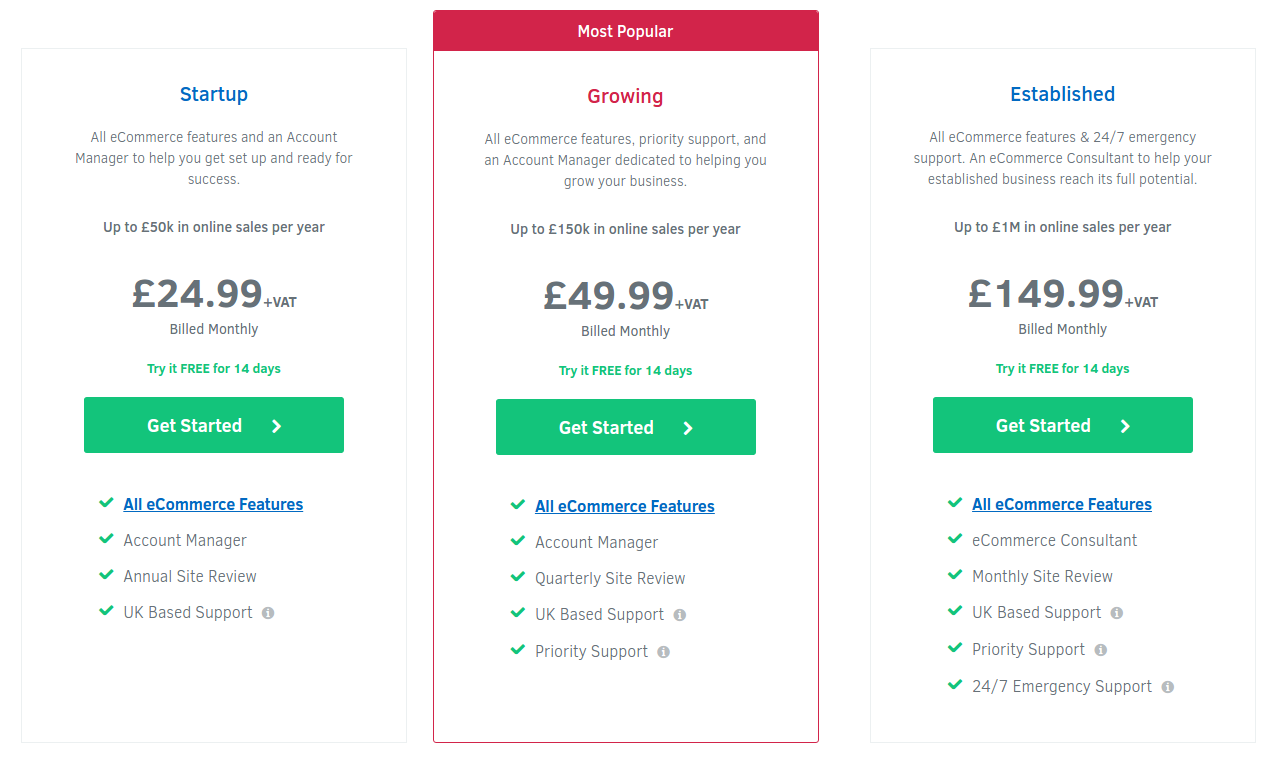Click the Growing plan heading

[x=625, y=96]
